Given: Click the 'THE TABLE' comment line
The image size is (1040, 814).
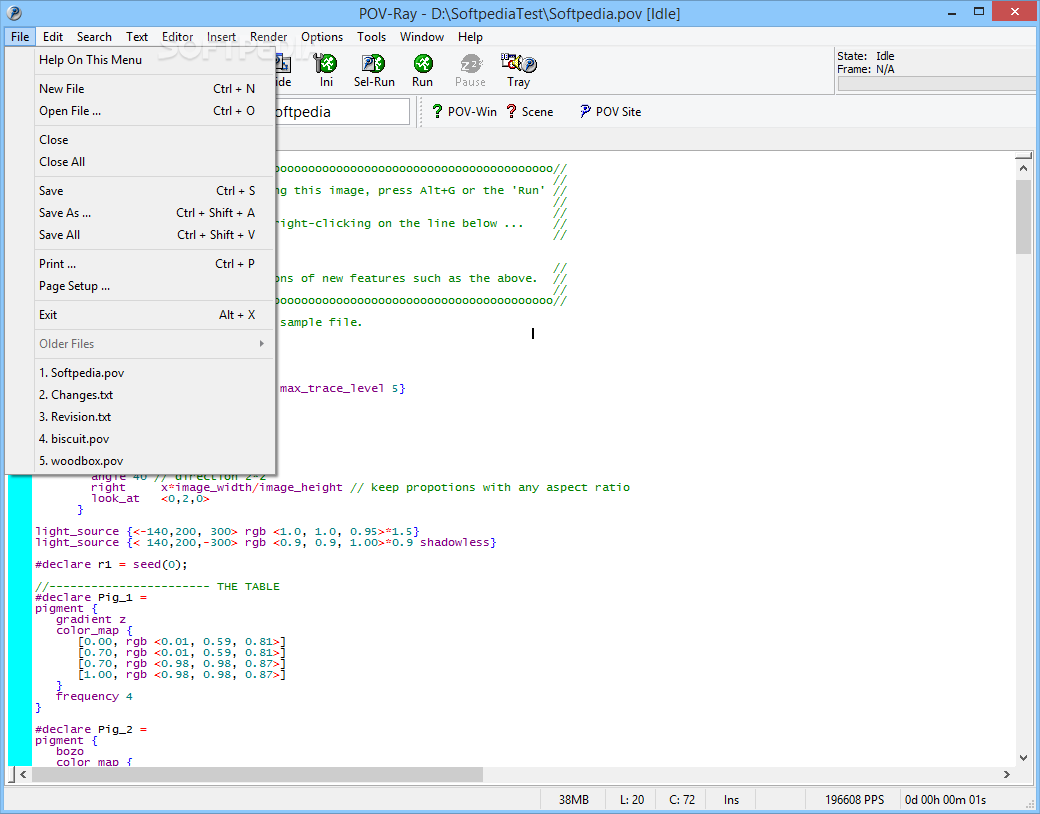Looking at the screenshot, I should 157,586.
